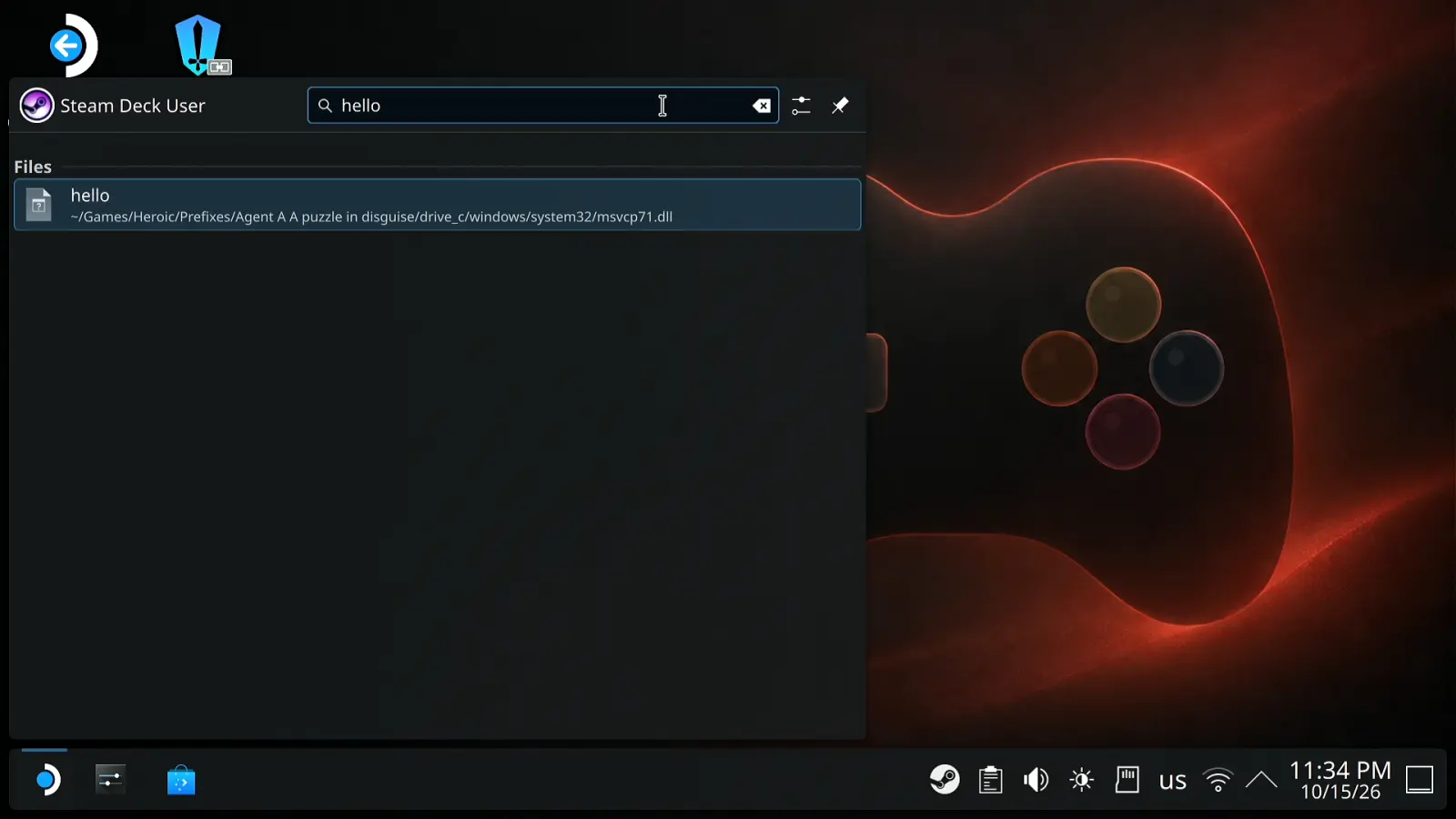This screenshot has height=819, width=1456.
Task: Open the launcher's configure sliders button
Action: 801,106
